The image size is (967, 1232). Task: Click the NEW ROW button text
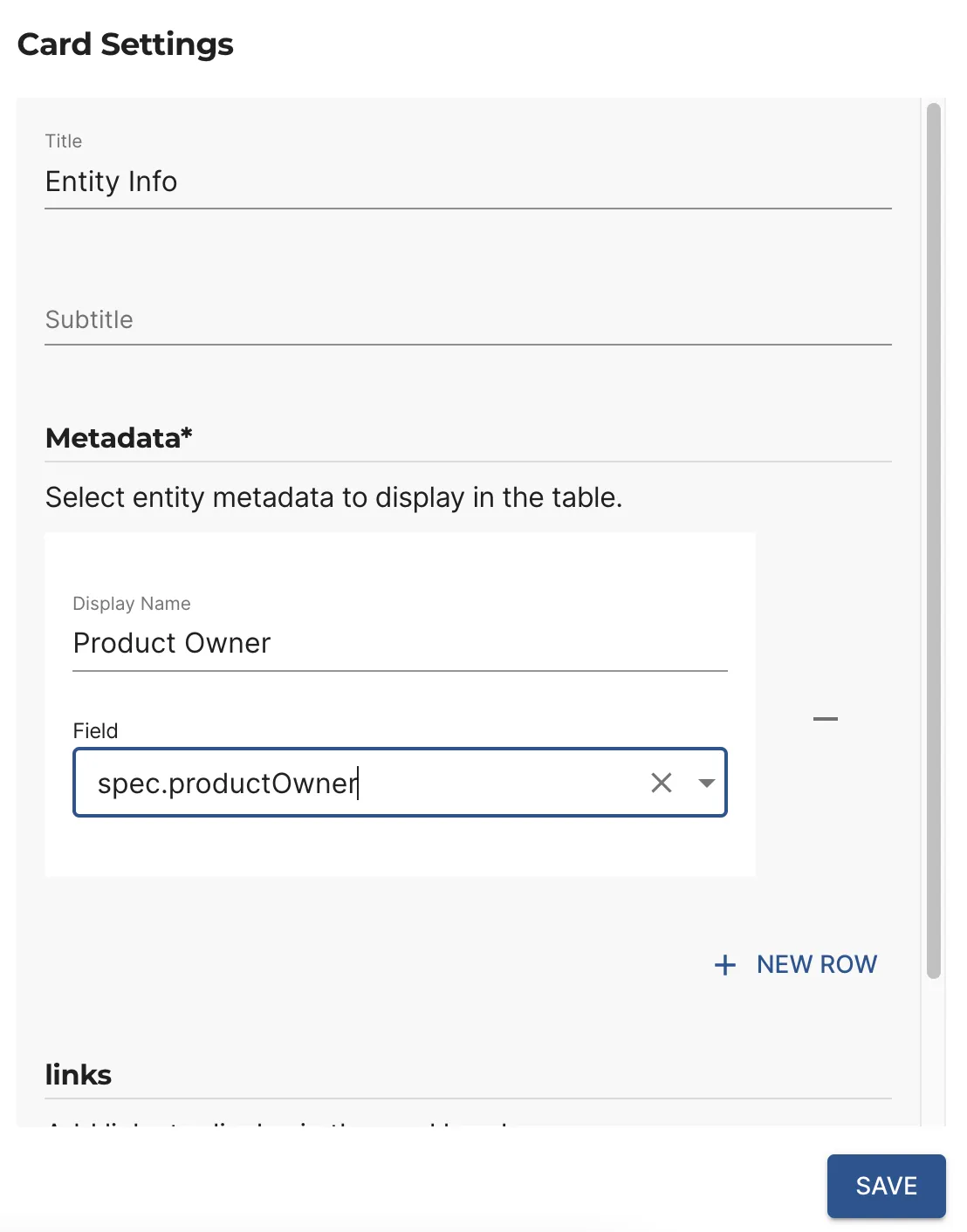pos(816,964)
